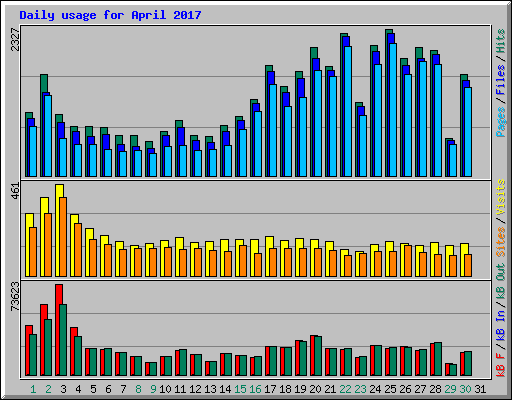This screenshot has height=400, width=512.
Task: Click day label 23 on the x-axis
Action: pyautogui.click(x=360, y=389)
